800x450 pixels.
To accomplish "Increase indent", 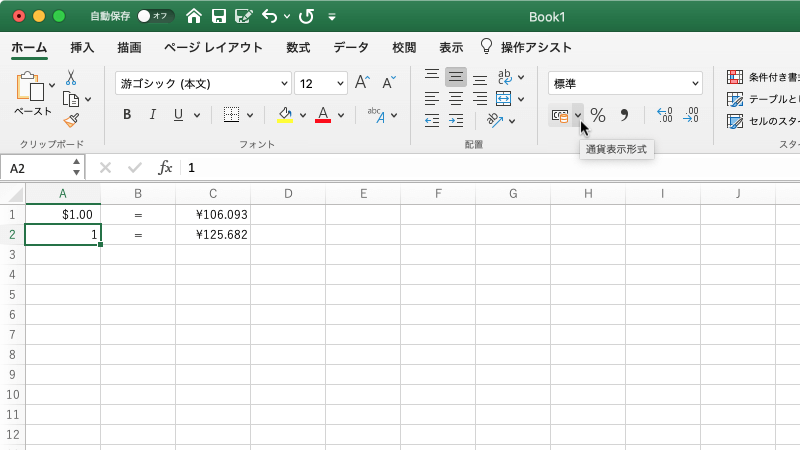I will click(x=456, y=121).
